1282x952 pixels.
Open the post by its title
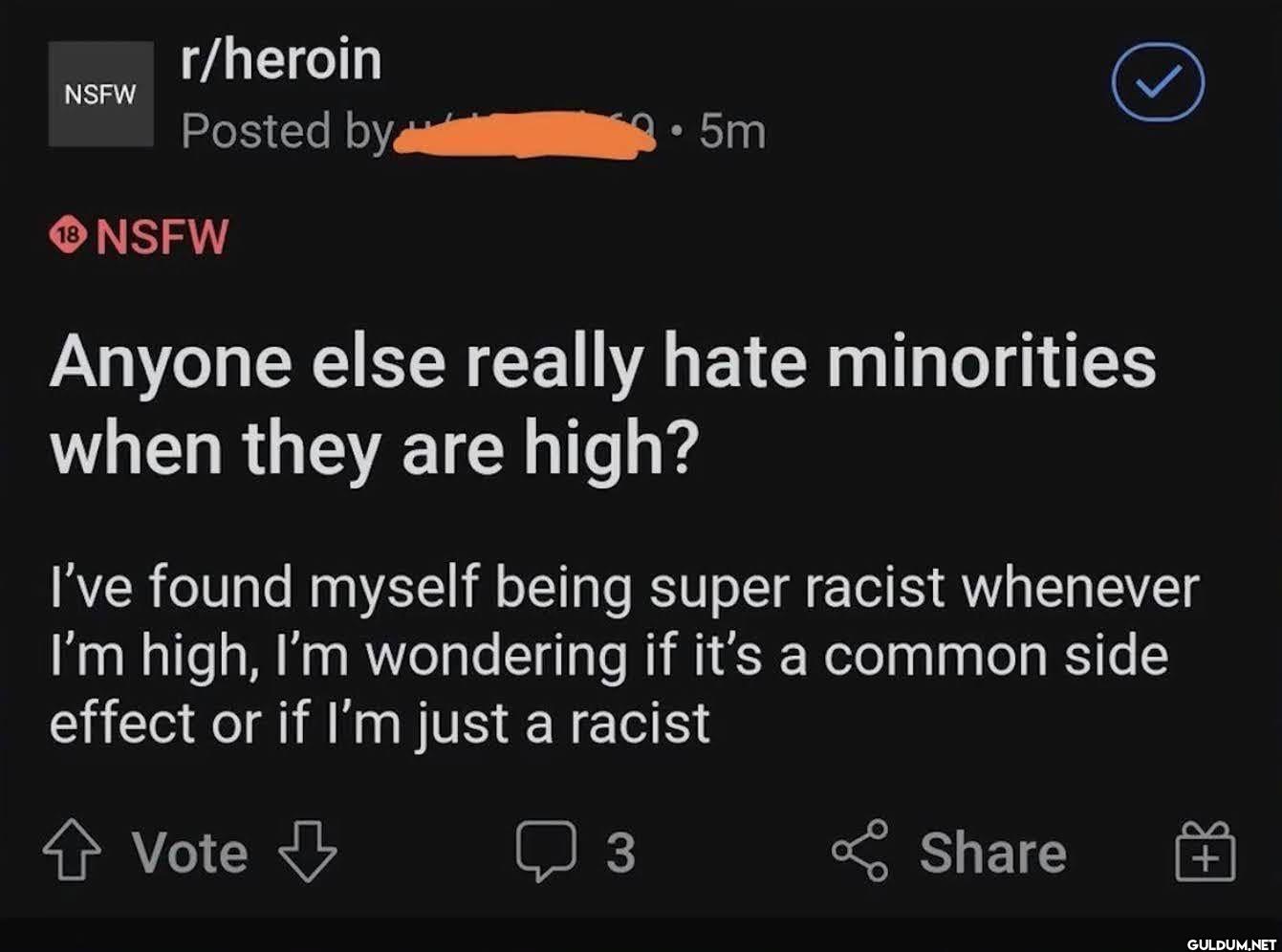click(x=602, y=404)
